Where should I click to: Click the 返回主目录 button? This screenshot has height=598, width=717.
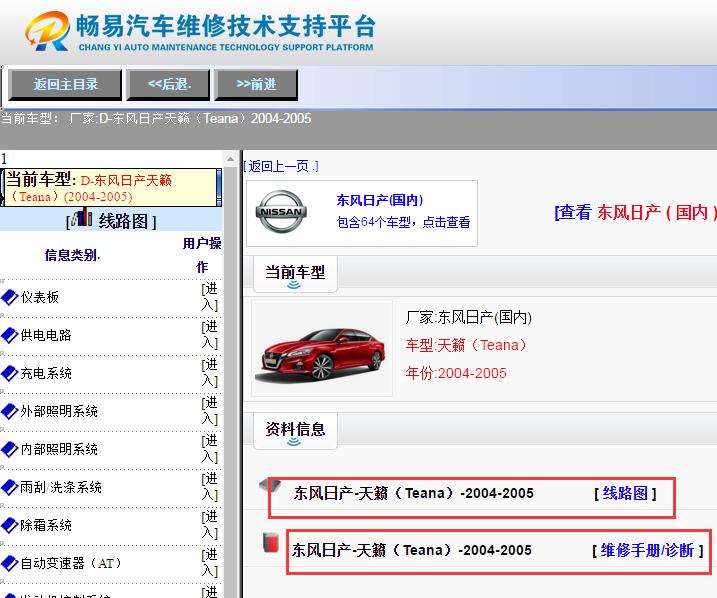65,85
